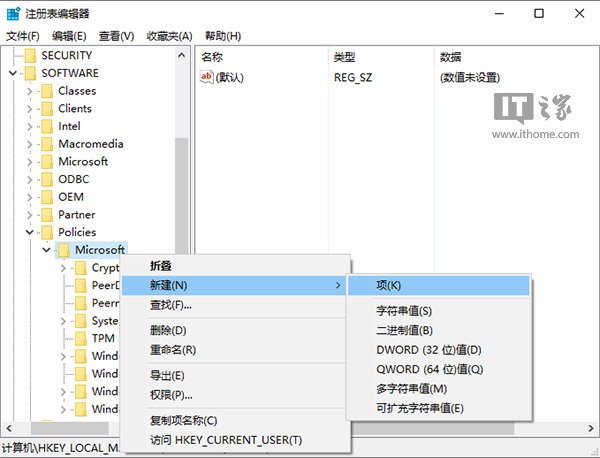The width and height of the screenshot is (600, 458).
Task: Choose 重命名(R) in the context menu
Action: click(x=236, y=350)
